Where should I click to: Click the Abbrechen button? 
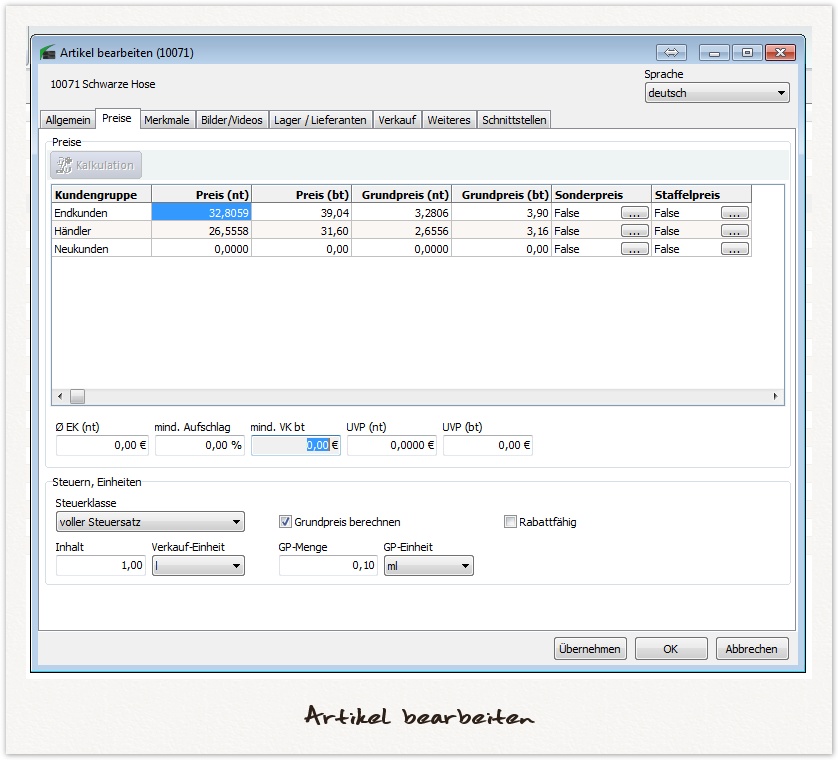(x=752, y=649)
